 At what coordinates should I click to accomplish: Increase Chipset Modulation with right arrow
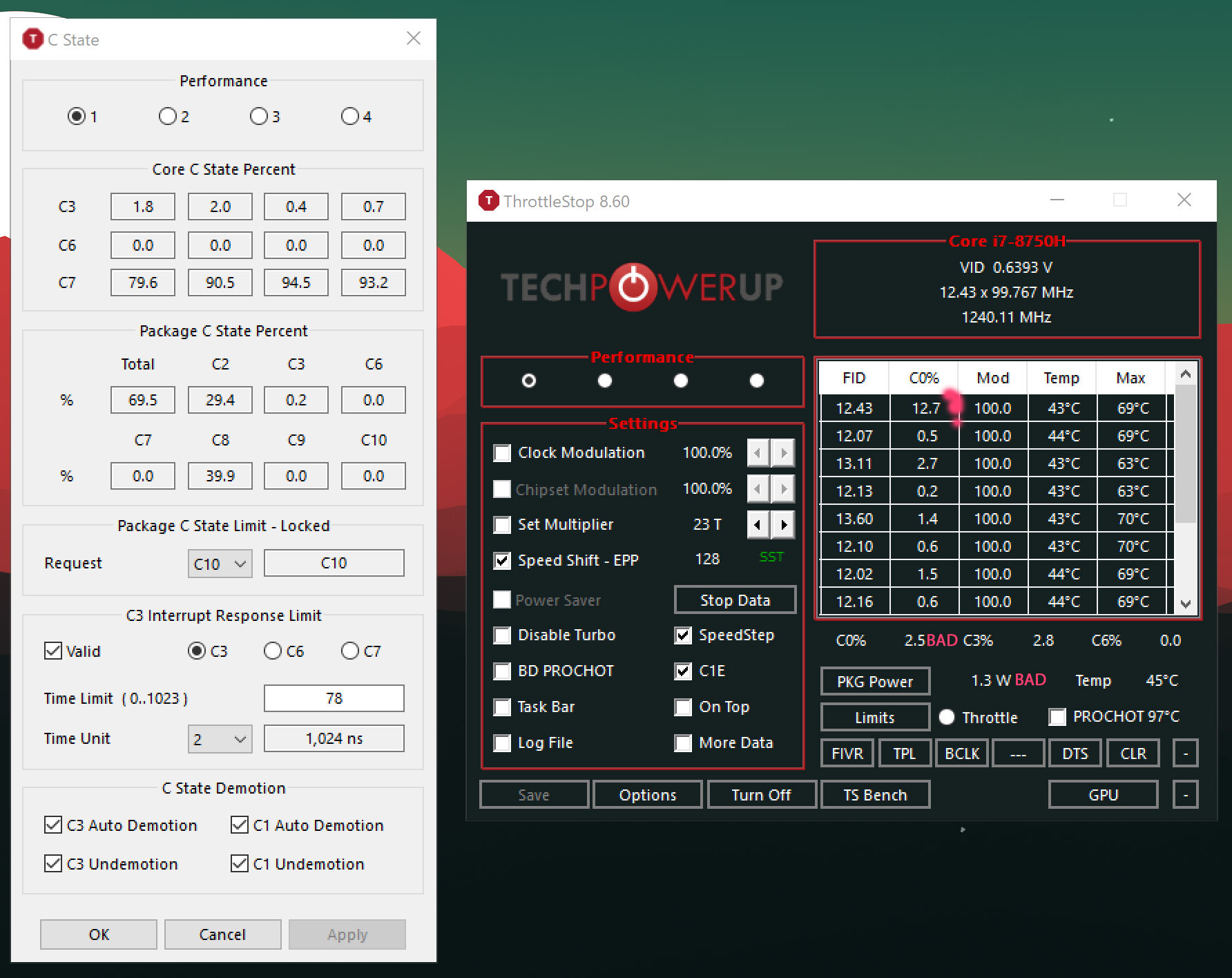pos(783,489)
